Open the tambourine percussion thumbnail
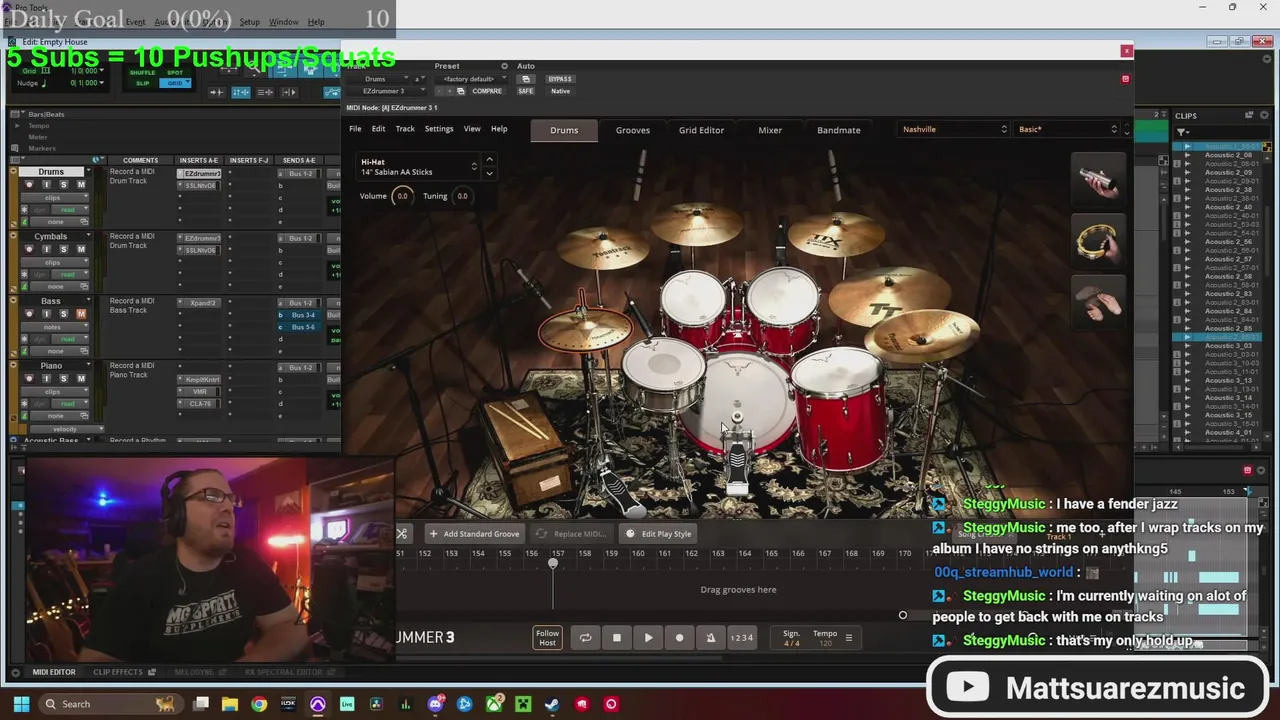This screenshot has width=1280, height=720. (1098, 240)
